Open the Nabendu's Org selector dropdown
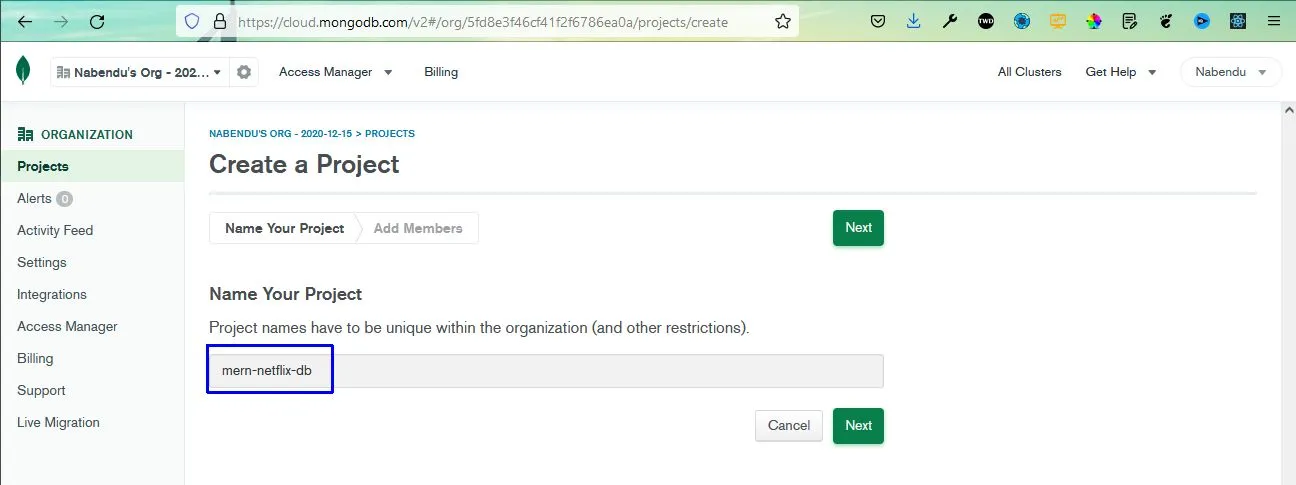The height and width of the screenshot is (485, 1296). (139, 72)
